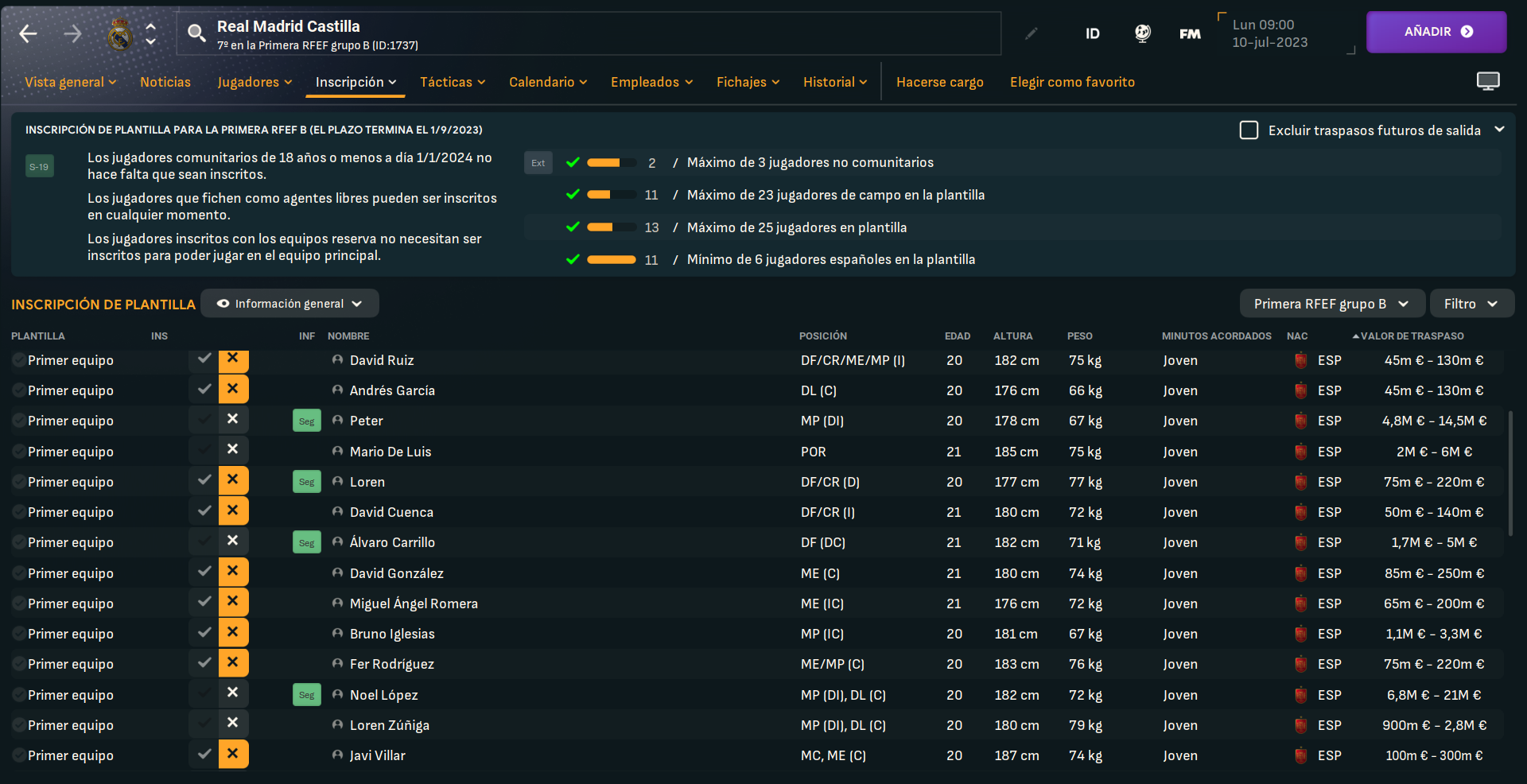1527x784 pixels.
Task: Sort by NOMBRE column header
Action: tap(348, 336)
